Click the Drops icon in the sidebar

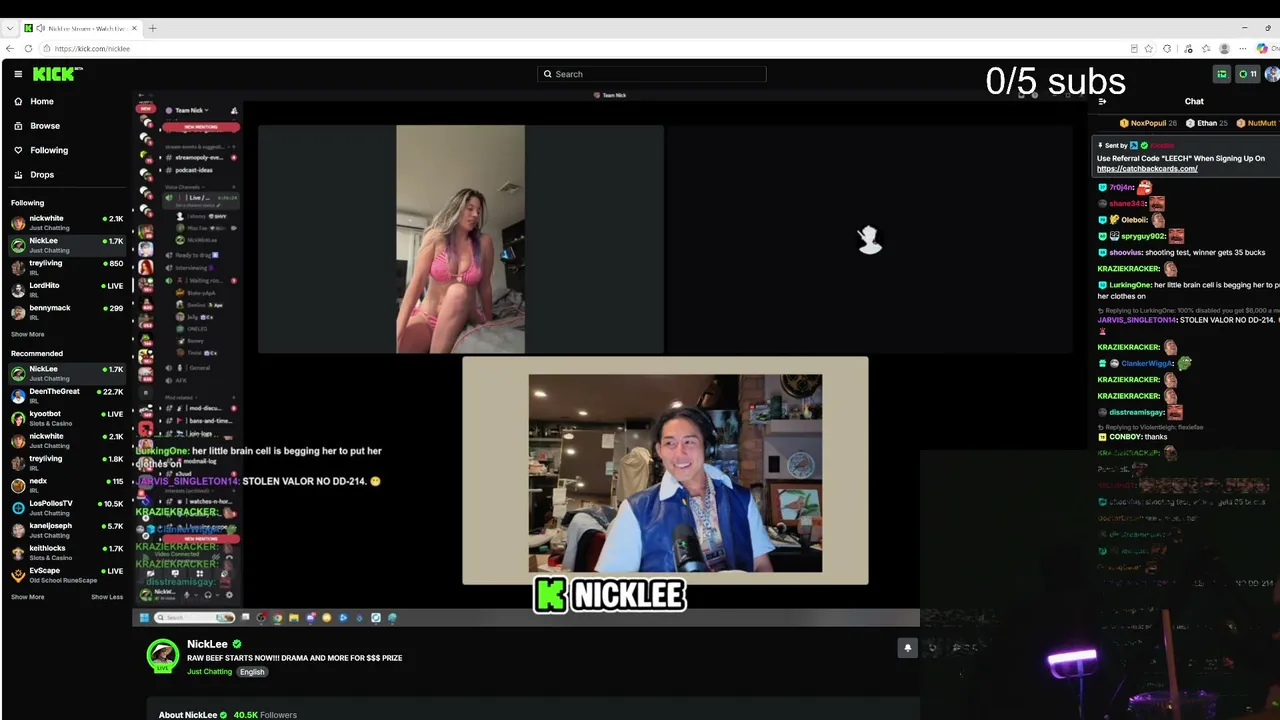click(x=18, y=175)
